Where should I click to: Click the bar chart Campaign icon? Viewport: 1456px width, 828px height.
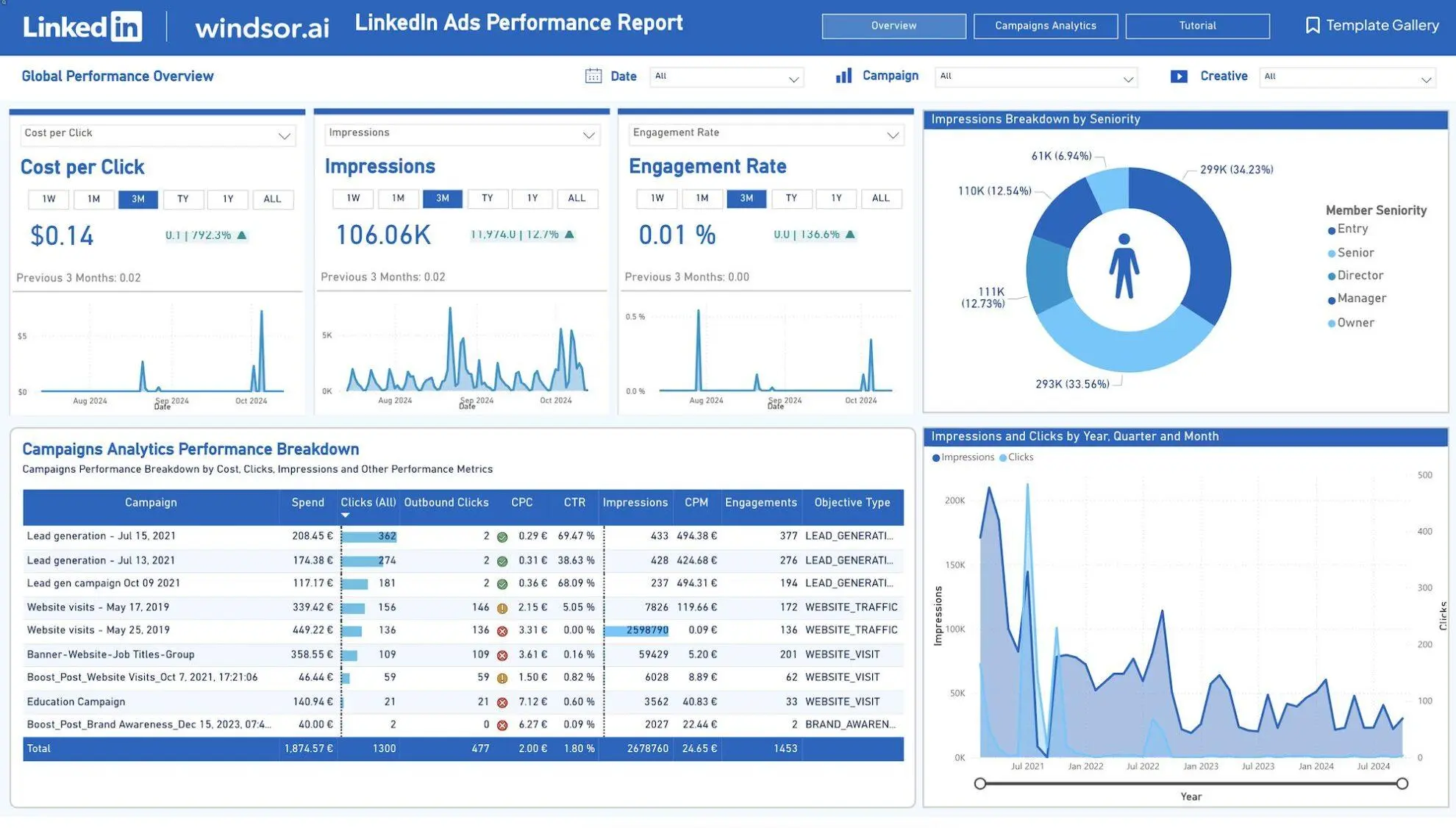pyautogui.click(x=843, y=76)
